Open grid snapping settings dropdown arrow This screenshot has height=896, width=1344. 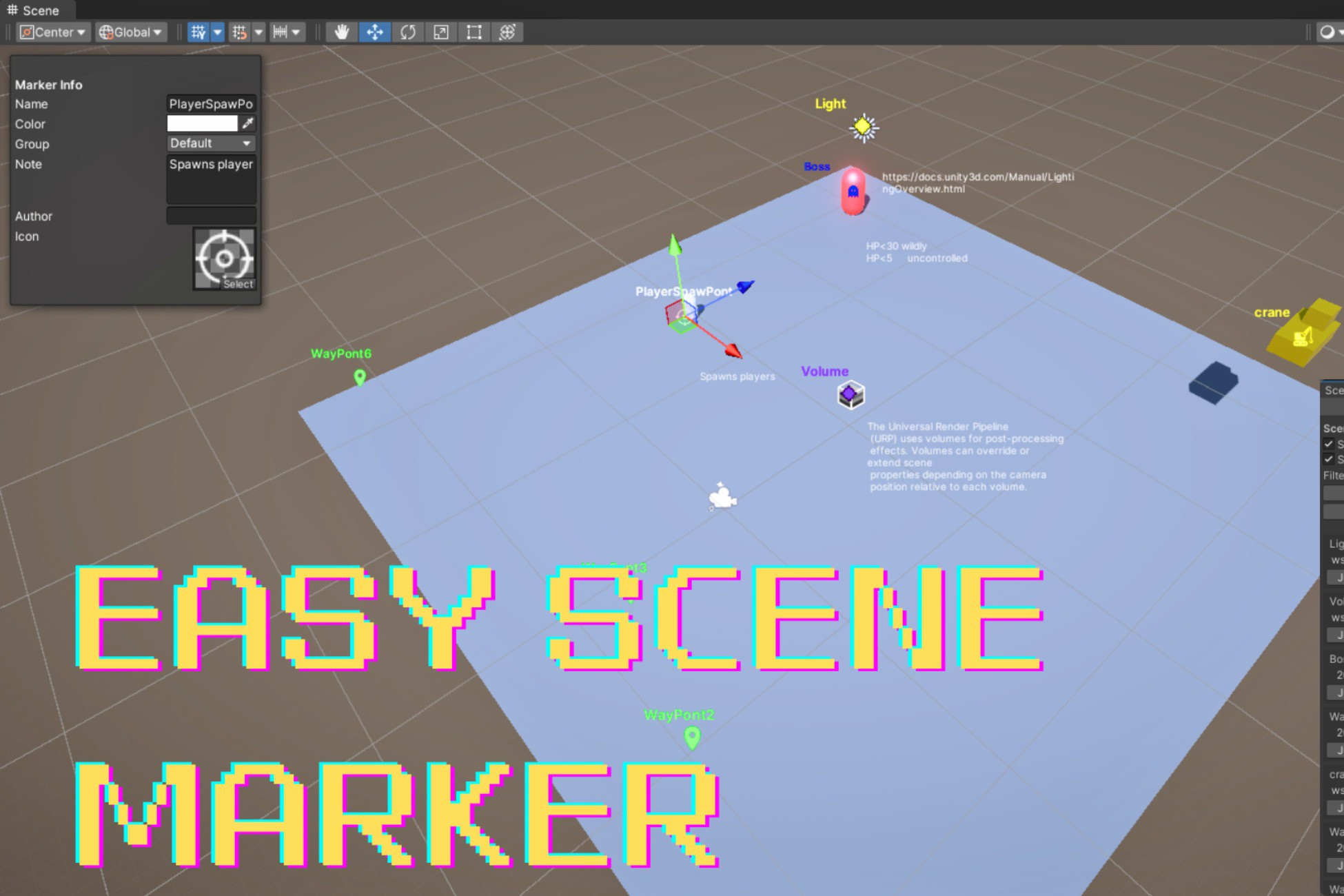(x=259, y=32)
